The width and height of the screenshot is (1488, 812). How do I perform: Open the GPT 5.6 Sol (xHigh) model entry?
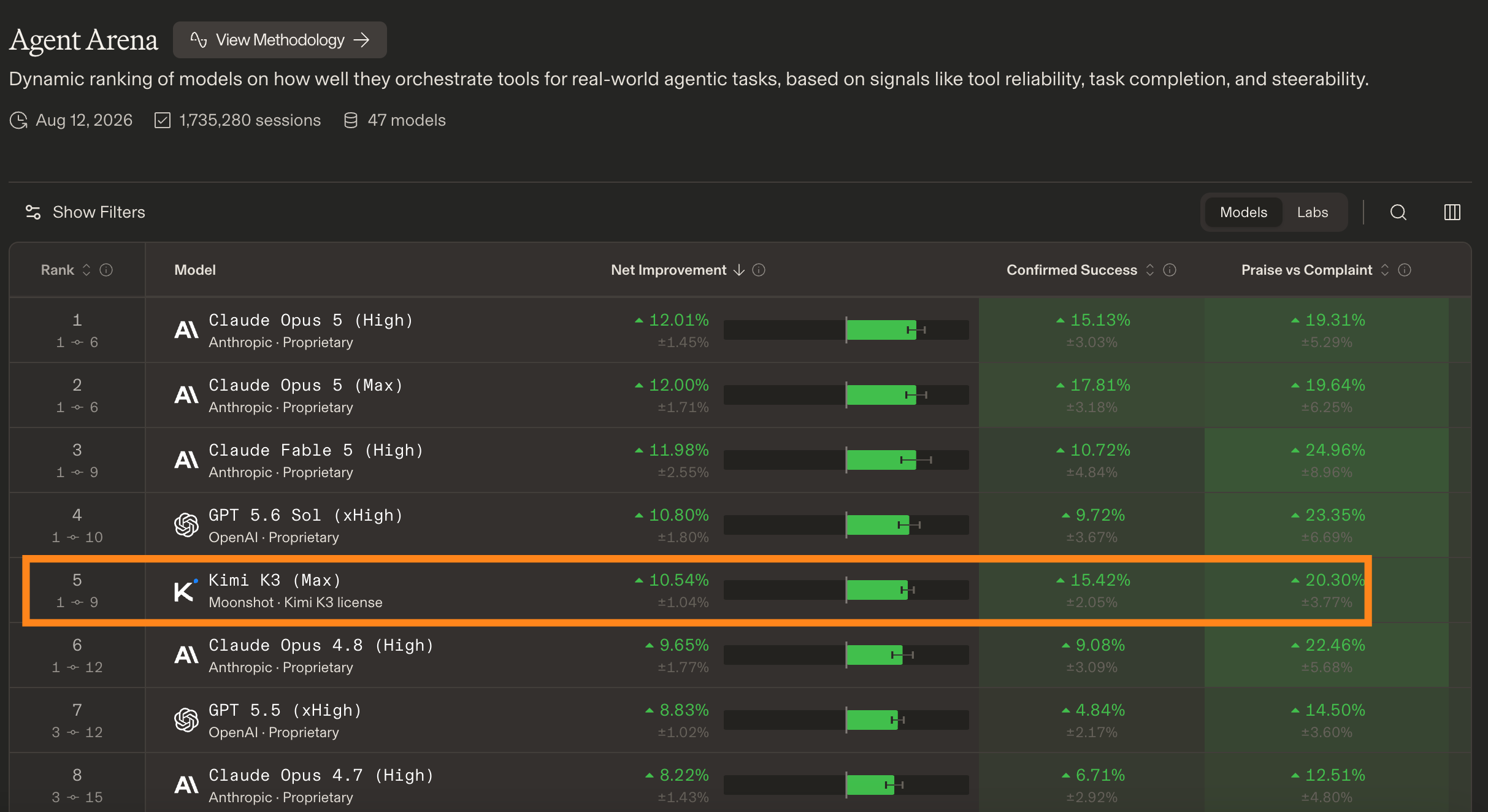point(305,515)
